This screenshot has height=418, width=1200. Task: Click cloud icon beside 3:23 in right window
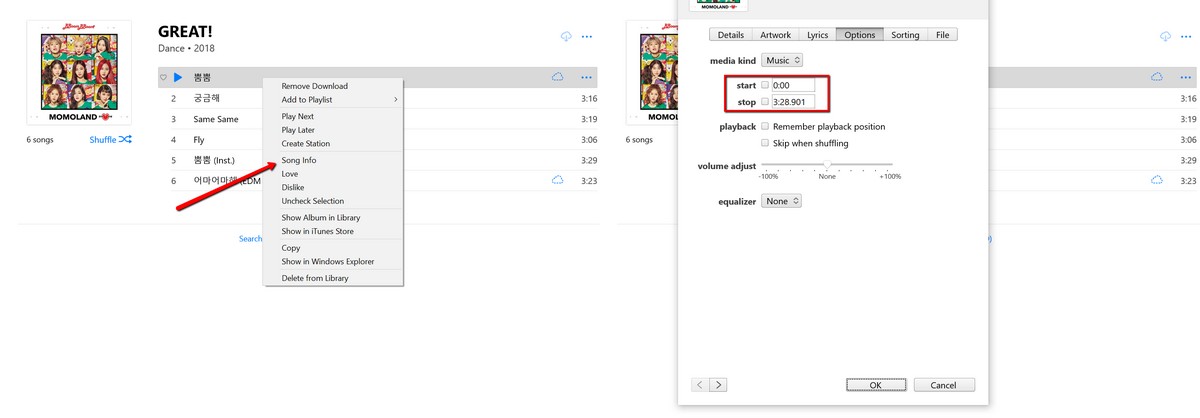tap(1157, 180)
